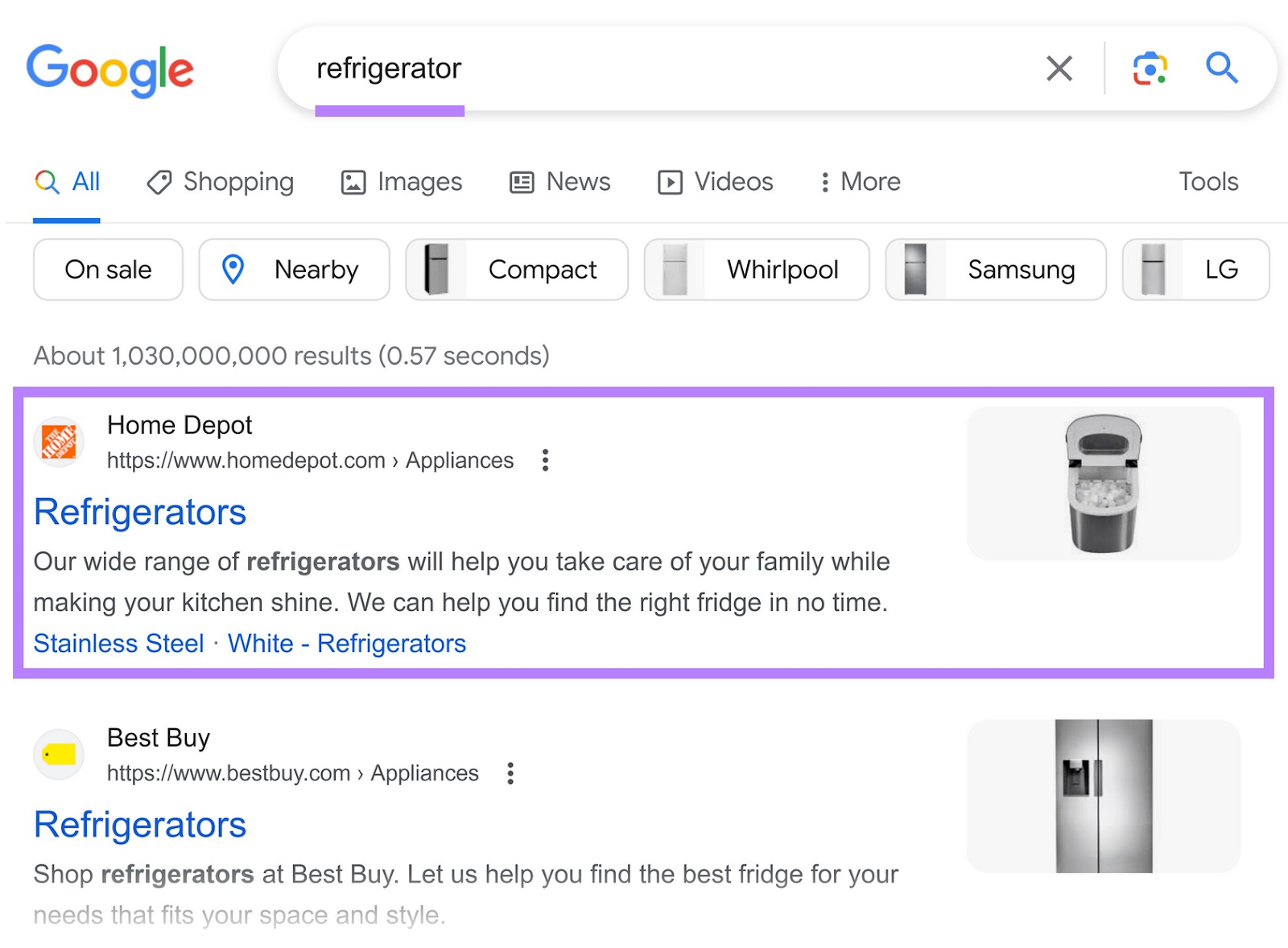
Task: Open the More search categories menu
Action: [858, 182]
